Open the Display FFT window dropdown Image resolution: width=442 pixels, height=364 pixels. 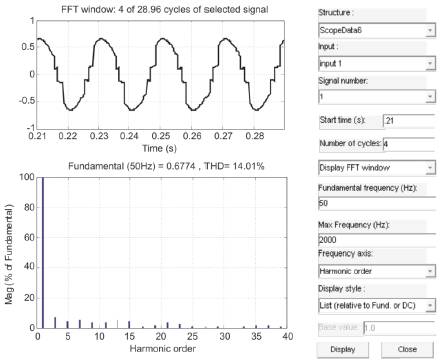pyautogui.click(x=377, y=168)
